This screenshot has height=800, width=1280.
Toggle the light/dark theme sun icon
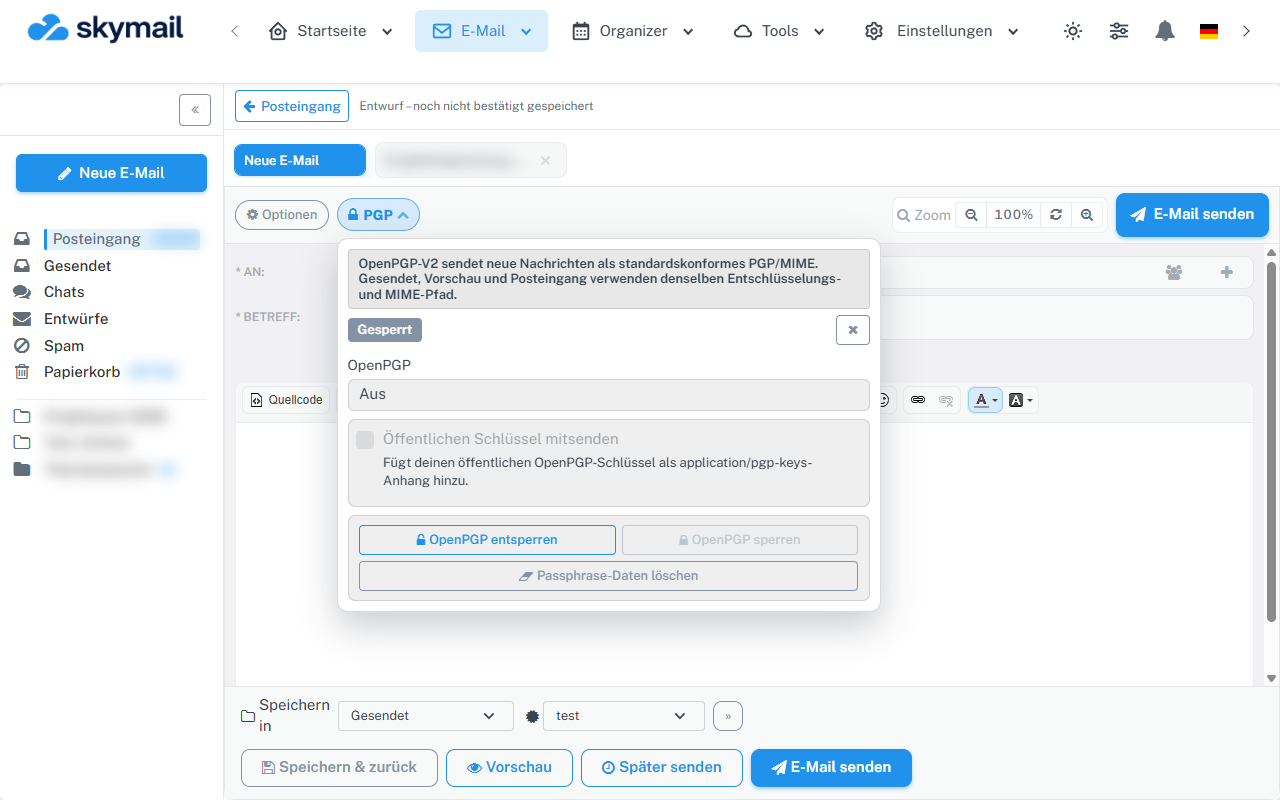click(1073, 31)
